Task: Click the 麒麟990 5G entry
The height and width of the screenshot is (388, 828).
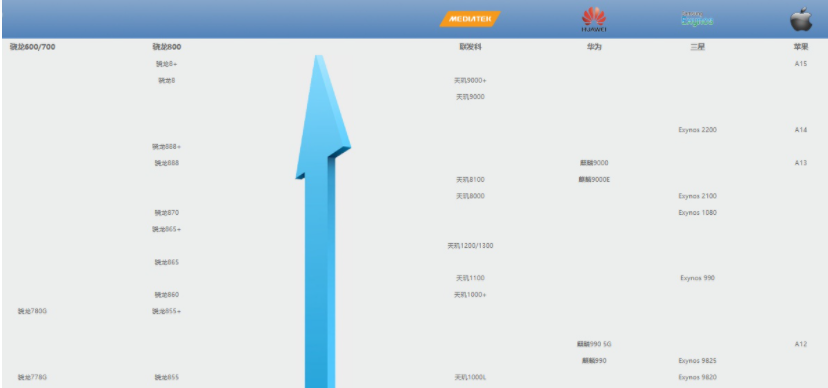Action: (x=594, y=344)
